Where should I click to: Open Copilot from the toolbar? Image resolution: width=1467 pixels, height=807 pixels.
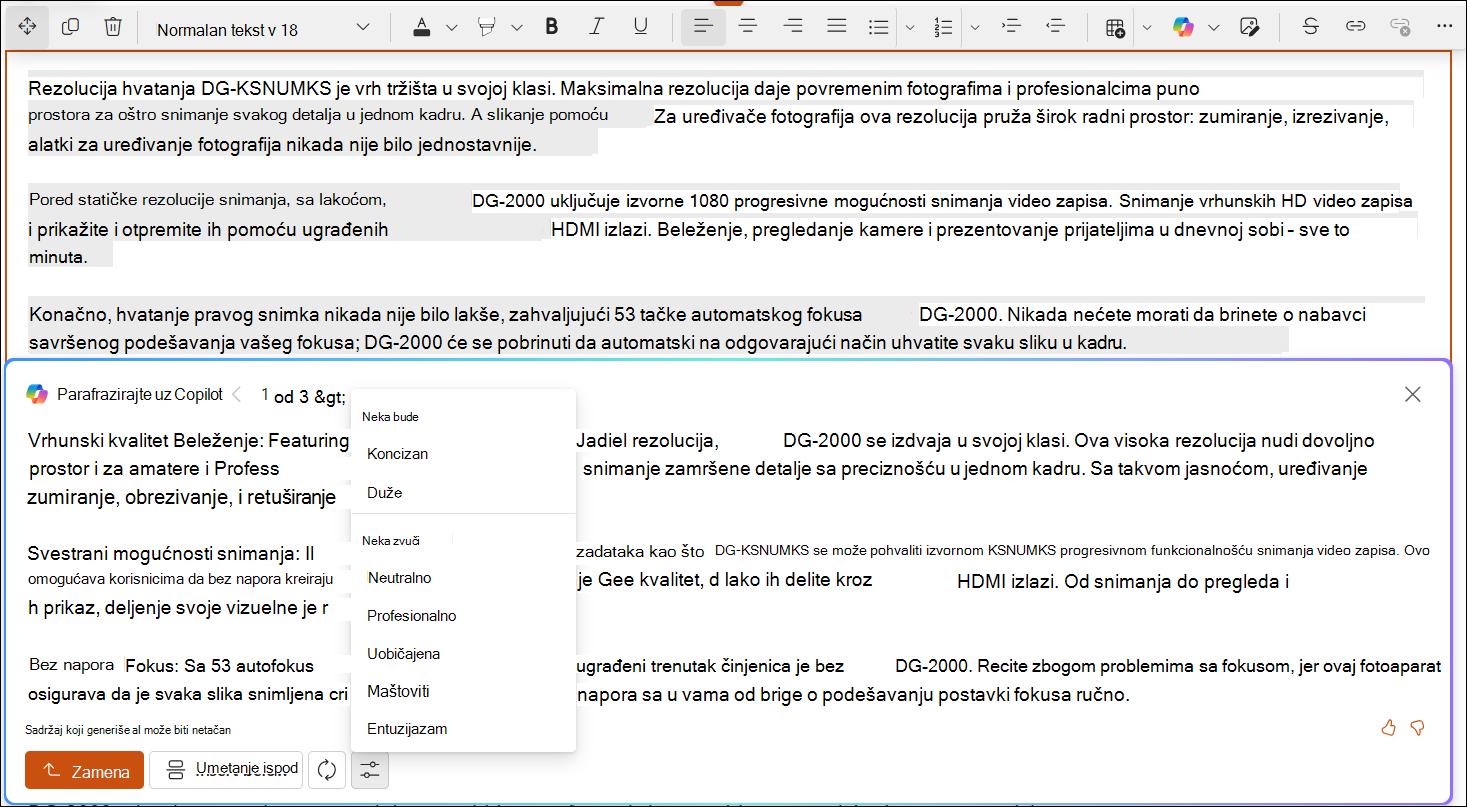1184,27
